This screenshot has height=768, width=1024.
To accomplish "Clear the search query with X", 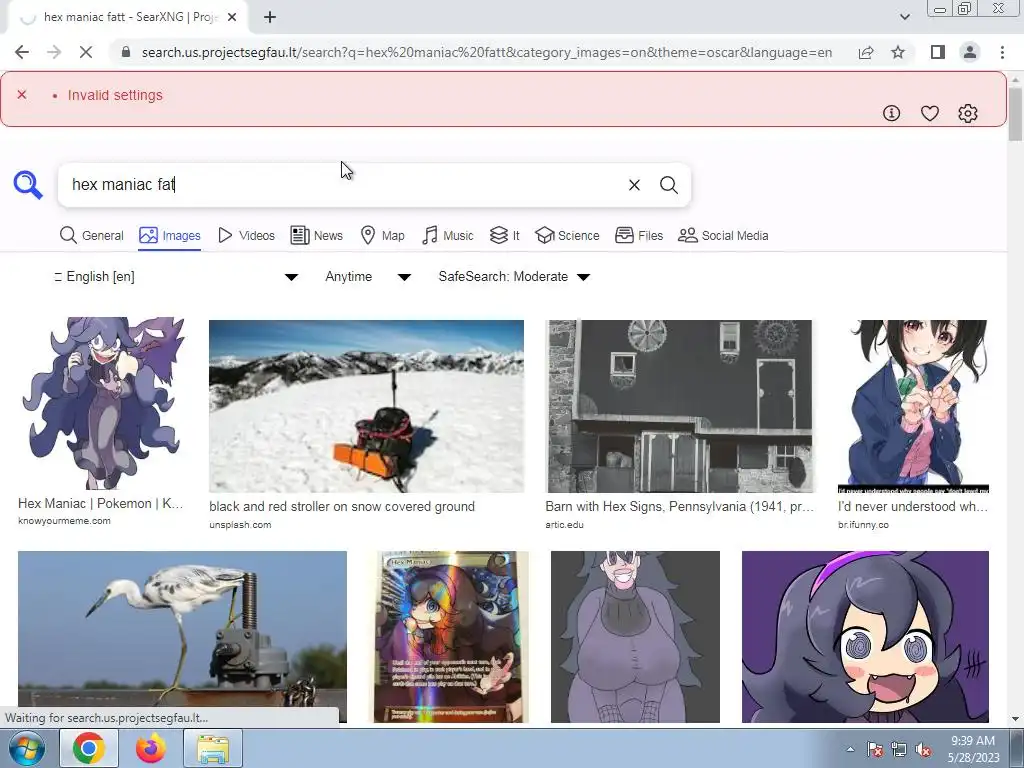I will tap(634, 185).
